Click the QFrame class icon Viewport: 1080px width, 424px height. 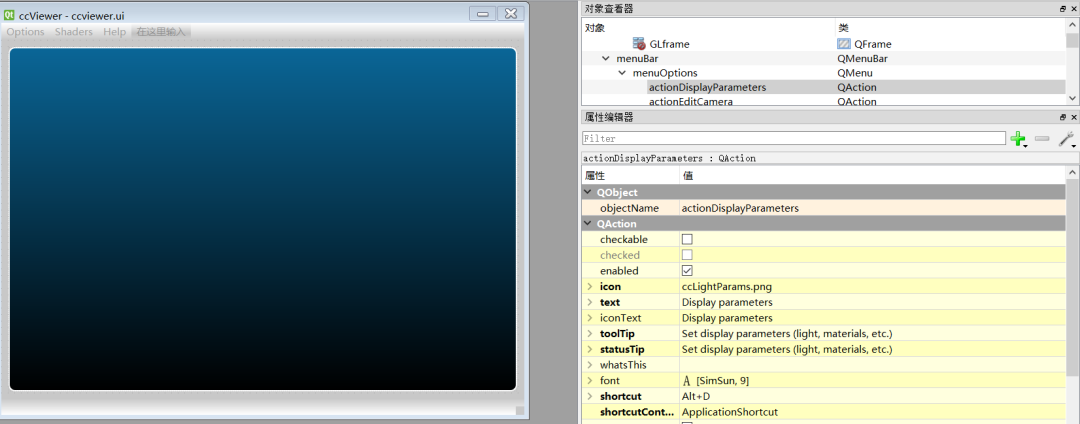pos(843,43)
